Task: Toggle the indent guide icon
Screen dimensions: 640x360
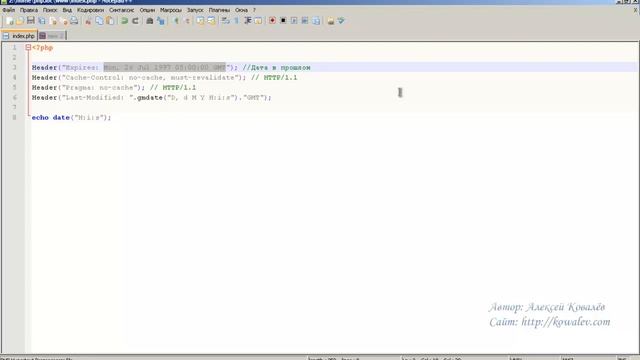Action: coord(247,21)
